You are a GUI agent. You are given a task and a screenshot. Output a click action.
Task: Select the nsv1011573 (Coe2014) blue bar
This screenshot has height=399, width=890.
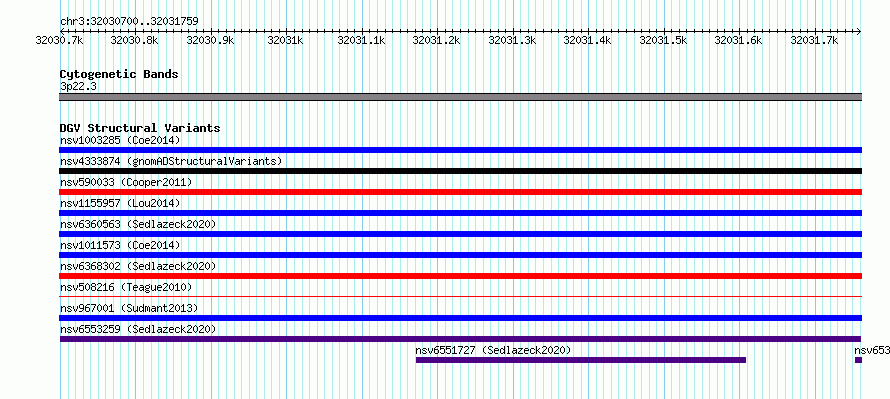(460, 255)
